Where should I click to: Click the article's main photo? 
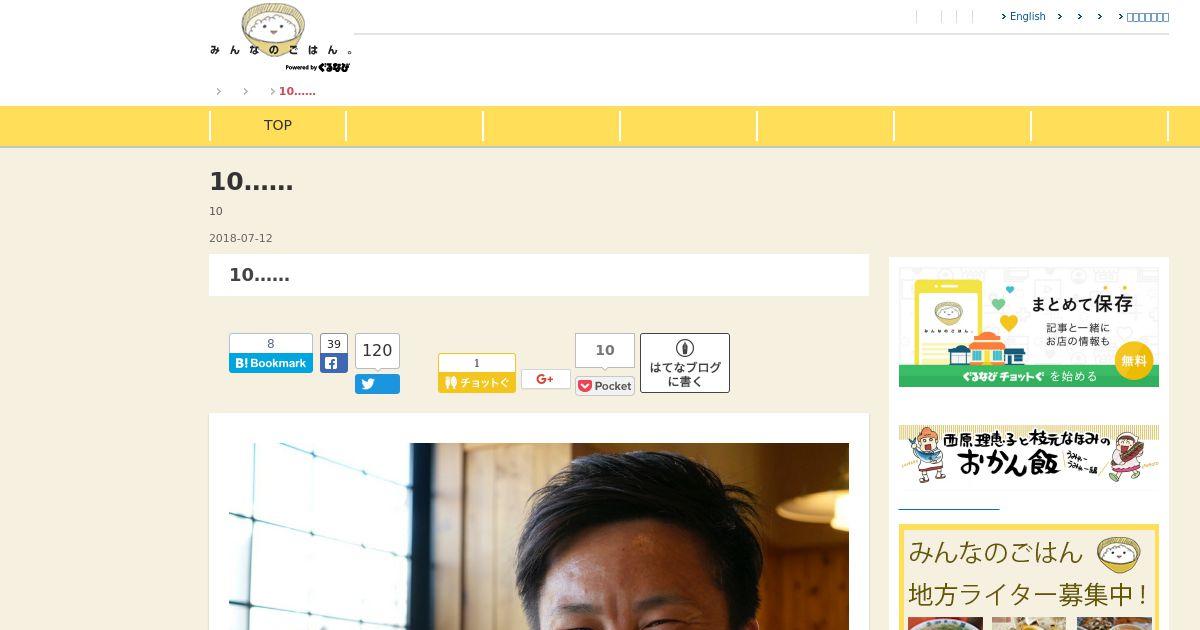point(539,536)
